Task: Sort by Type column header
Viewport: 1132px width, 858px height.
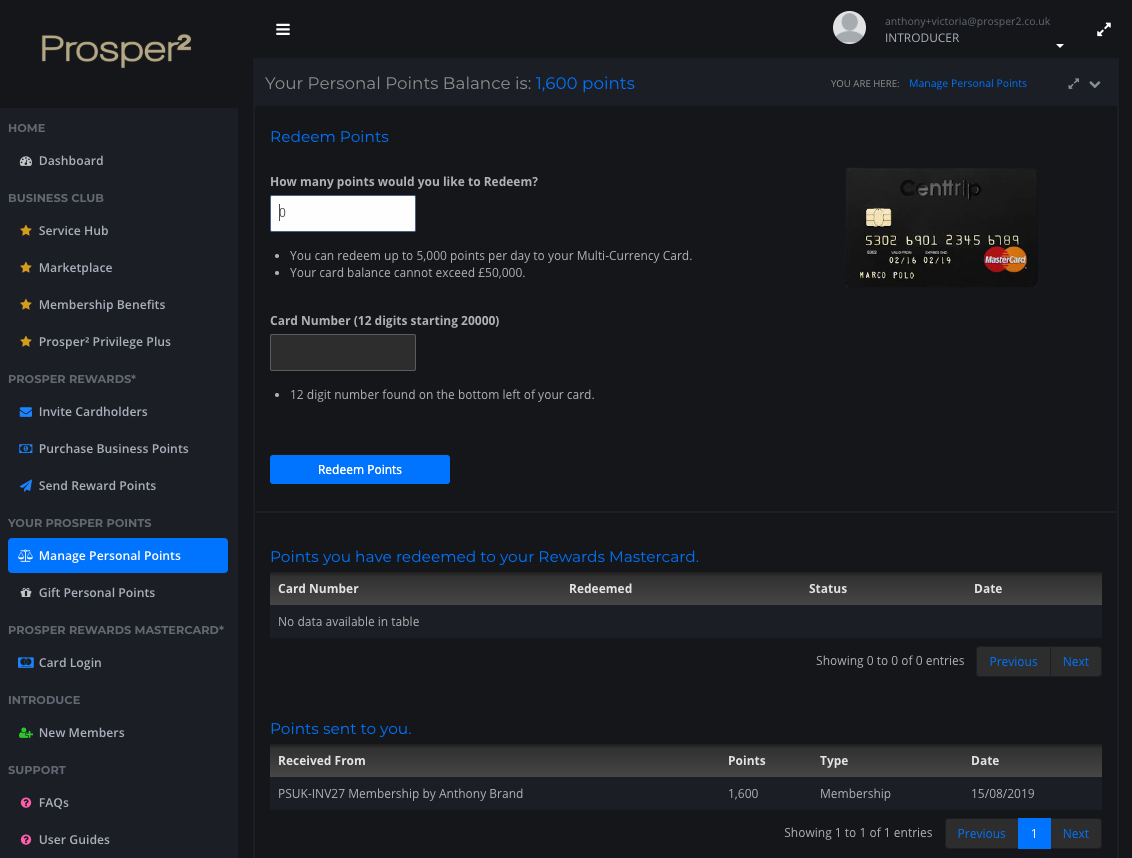Action: [834, 760]
